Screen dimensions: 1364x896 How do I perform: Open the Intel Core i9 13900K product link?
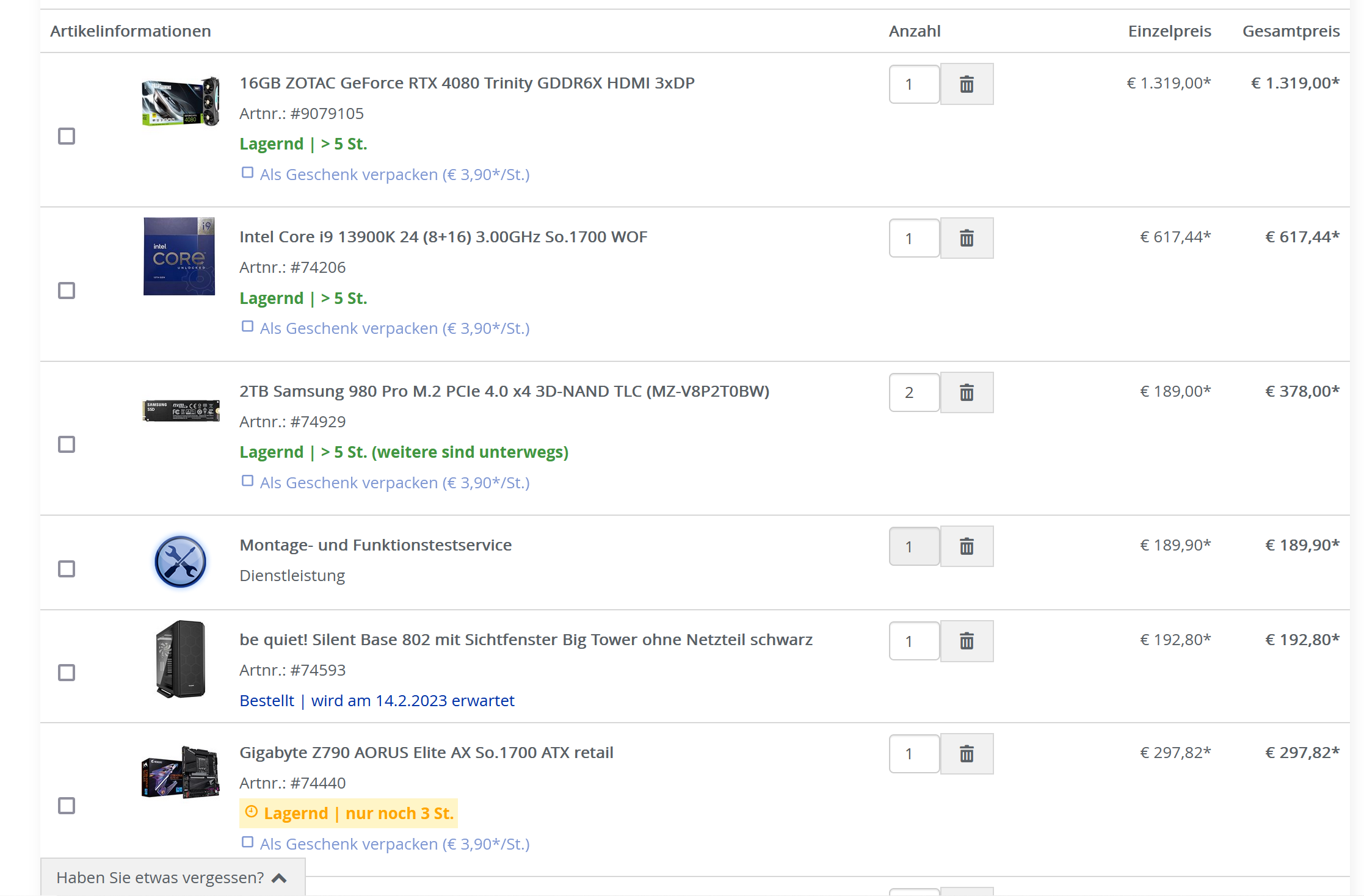click(443, 237)
